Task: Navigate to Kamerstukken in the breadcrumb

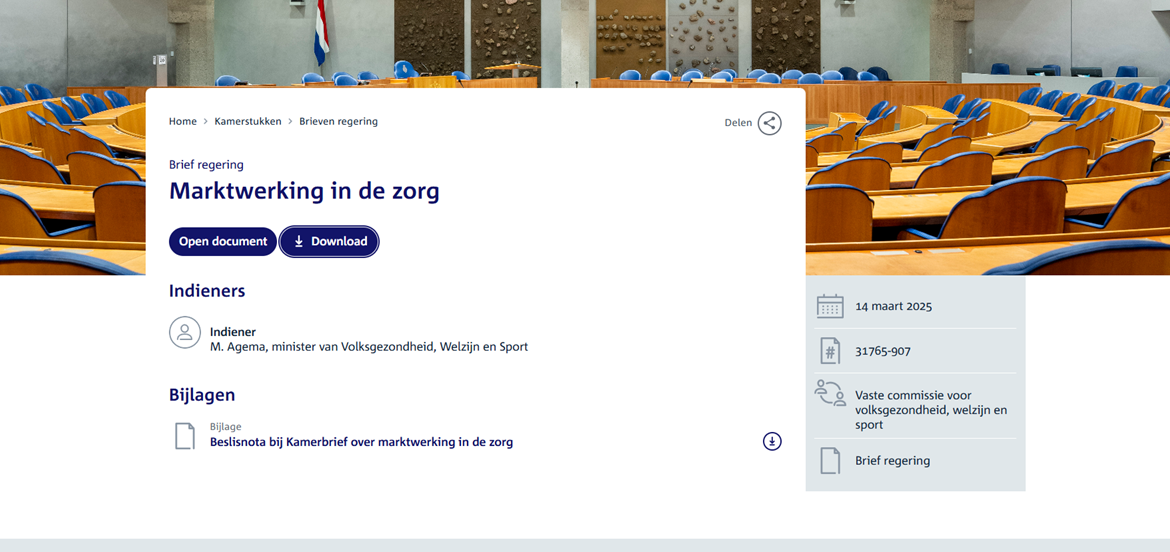Action: [248, 122]
